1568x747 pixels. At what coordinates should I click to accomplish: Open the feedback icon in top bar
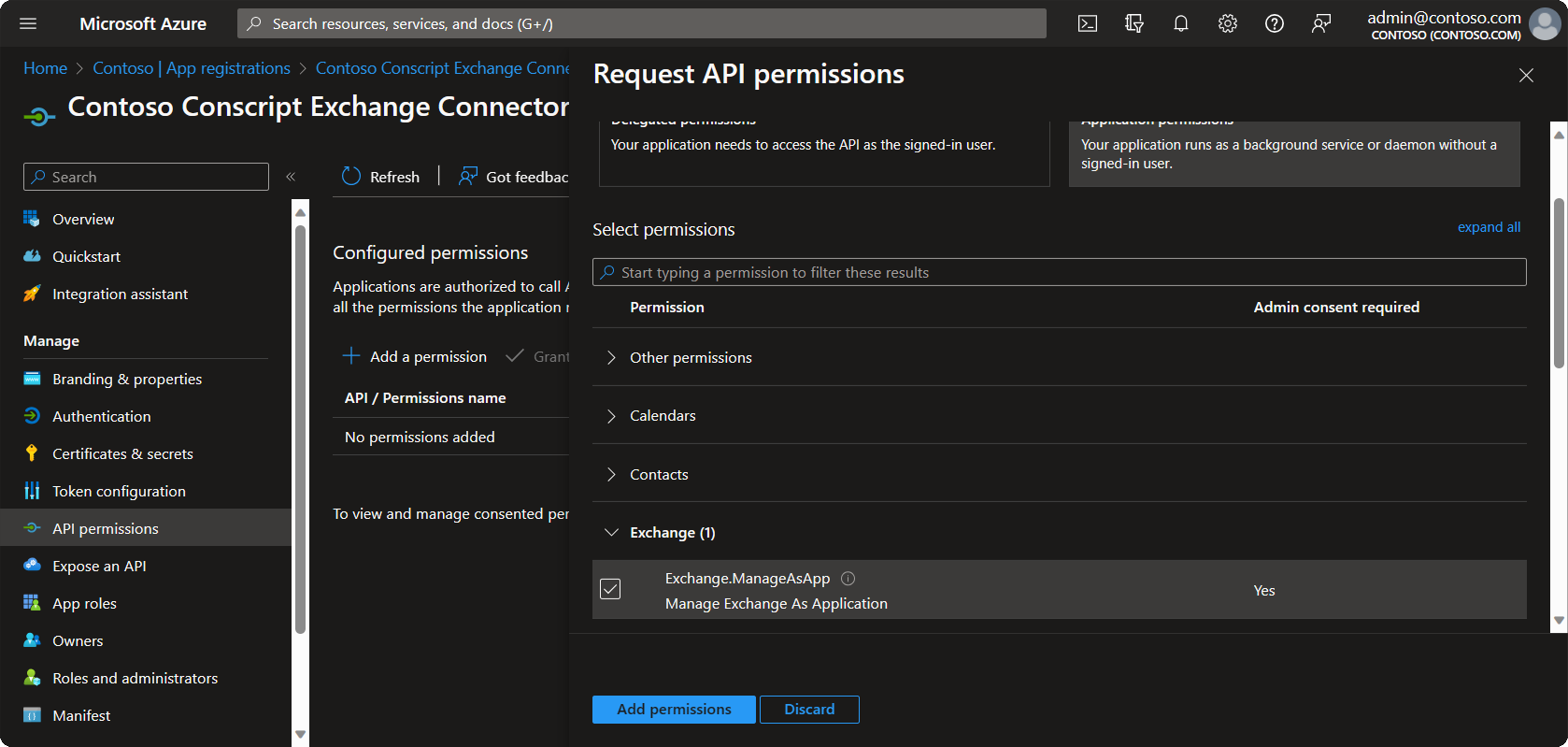point(1321,23)
